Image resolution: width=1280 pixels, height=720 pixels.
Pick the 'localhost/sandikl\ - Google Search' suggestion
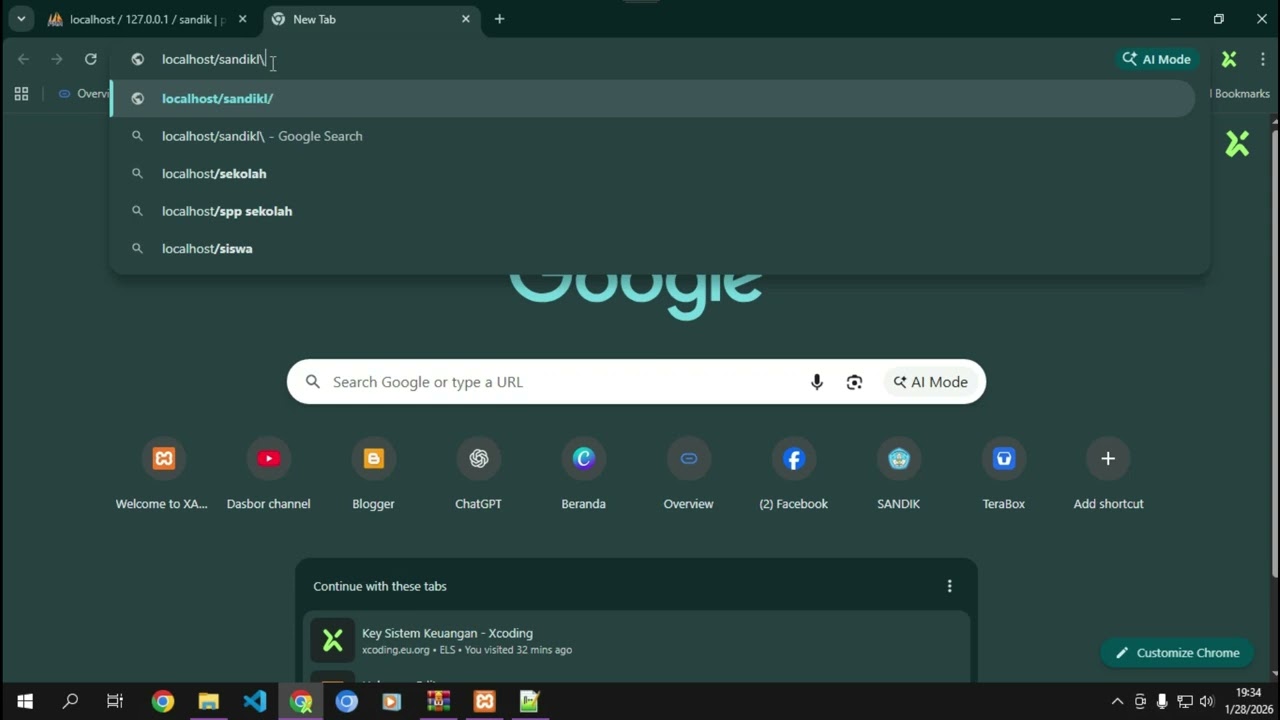tap(652, 136)
